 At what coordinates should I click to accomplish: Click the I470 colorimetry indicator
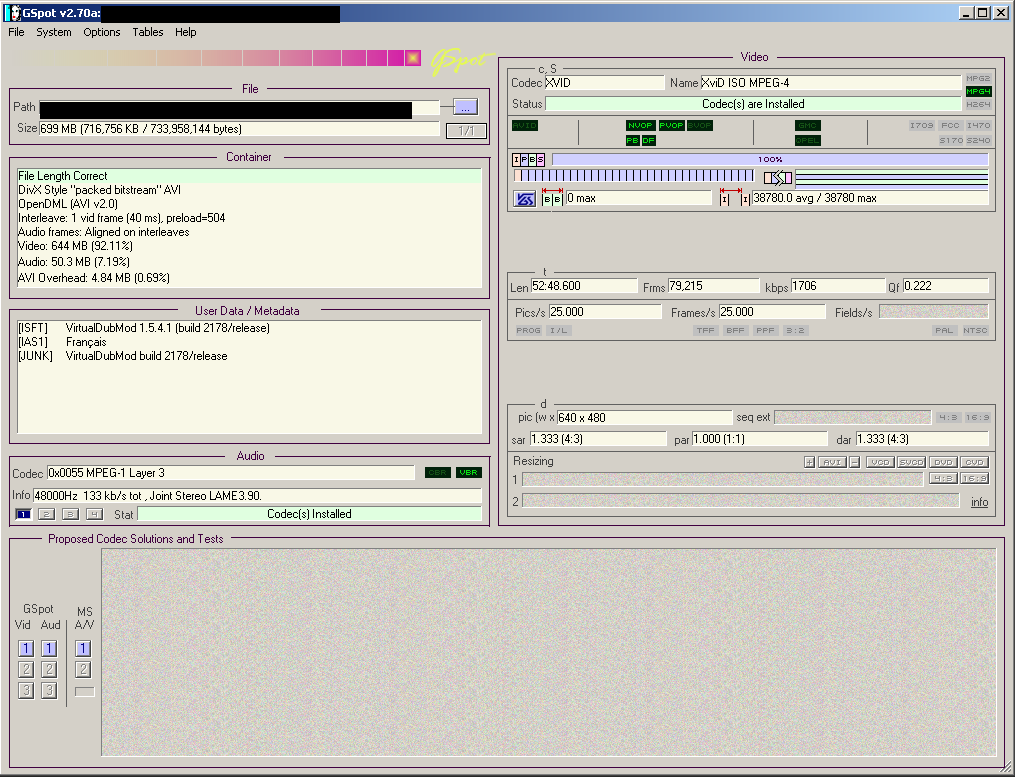pos(978,126)
